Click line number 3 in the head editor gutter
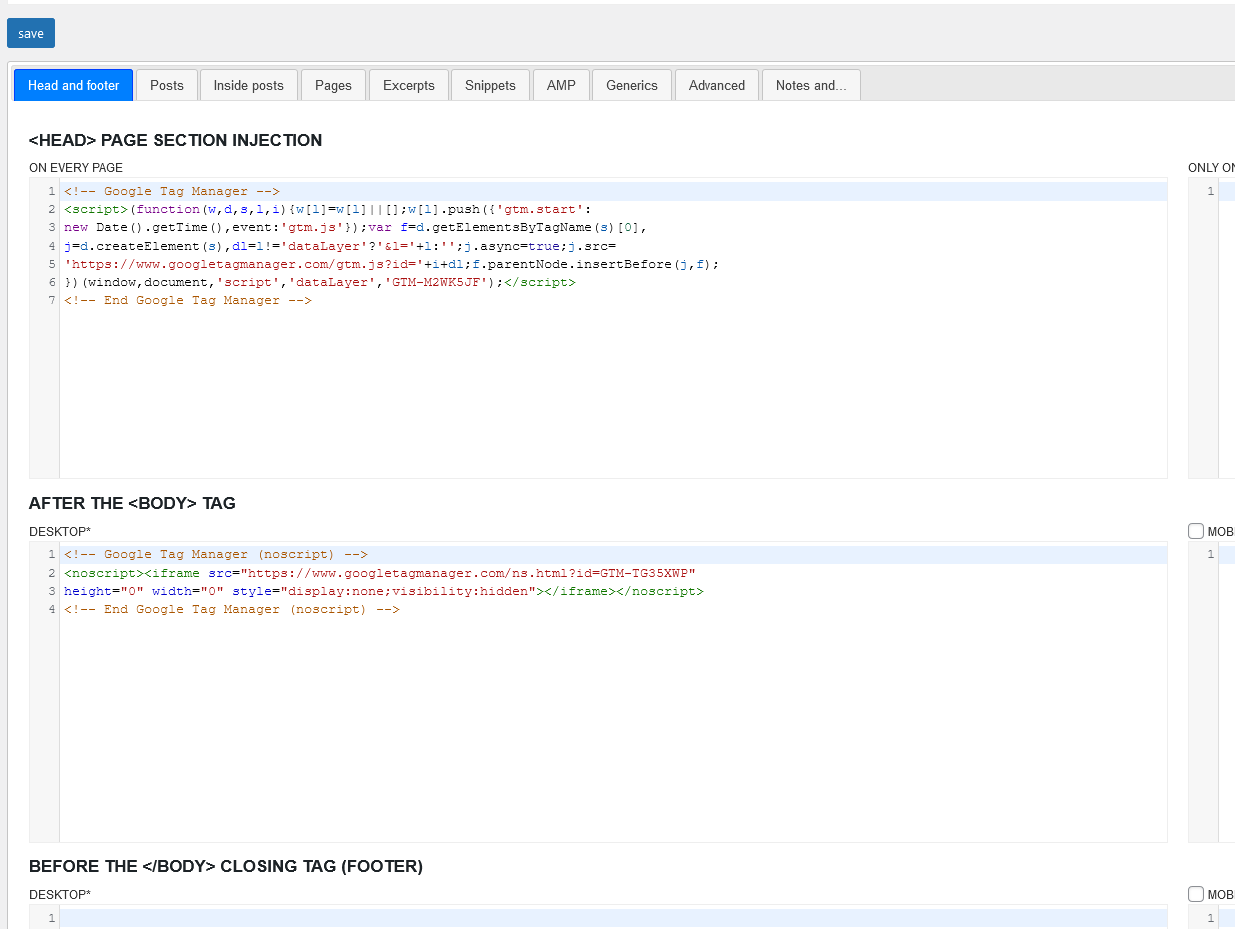This screenshot has width=1235, height=929. [51, 227]
